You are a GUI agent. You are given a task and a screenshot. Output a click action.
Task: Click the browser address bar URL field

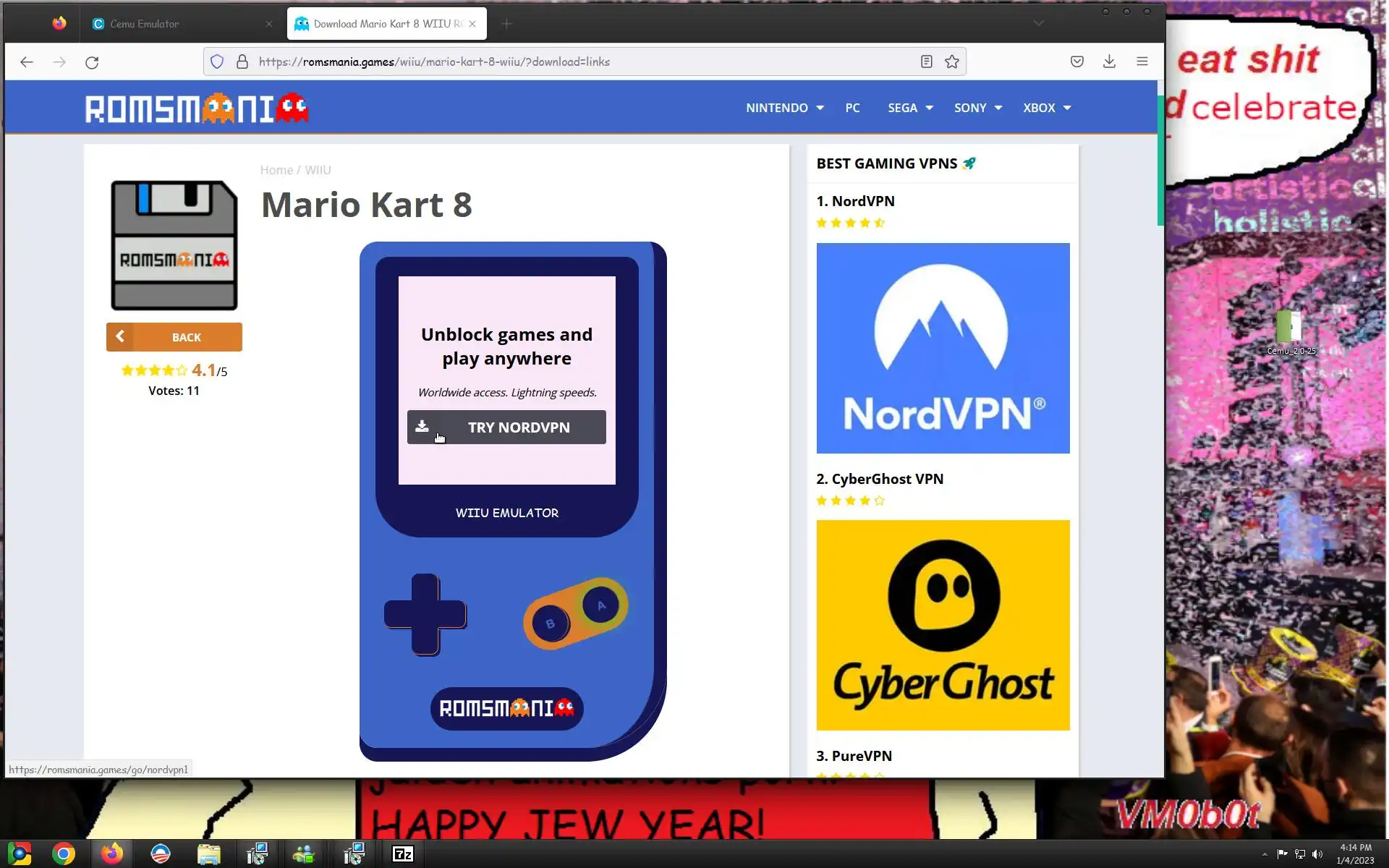pos(579,62)
